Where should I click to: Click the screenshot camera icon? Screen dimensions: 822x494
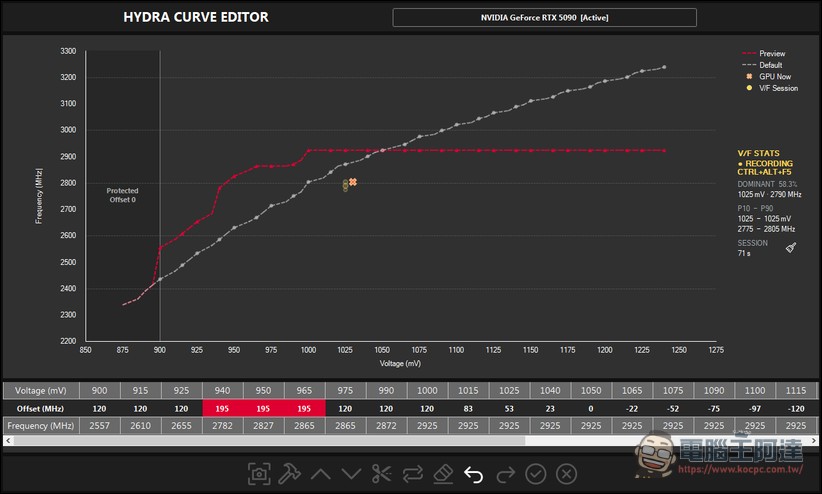pyautogui.click(x=259, y=474)
